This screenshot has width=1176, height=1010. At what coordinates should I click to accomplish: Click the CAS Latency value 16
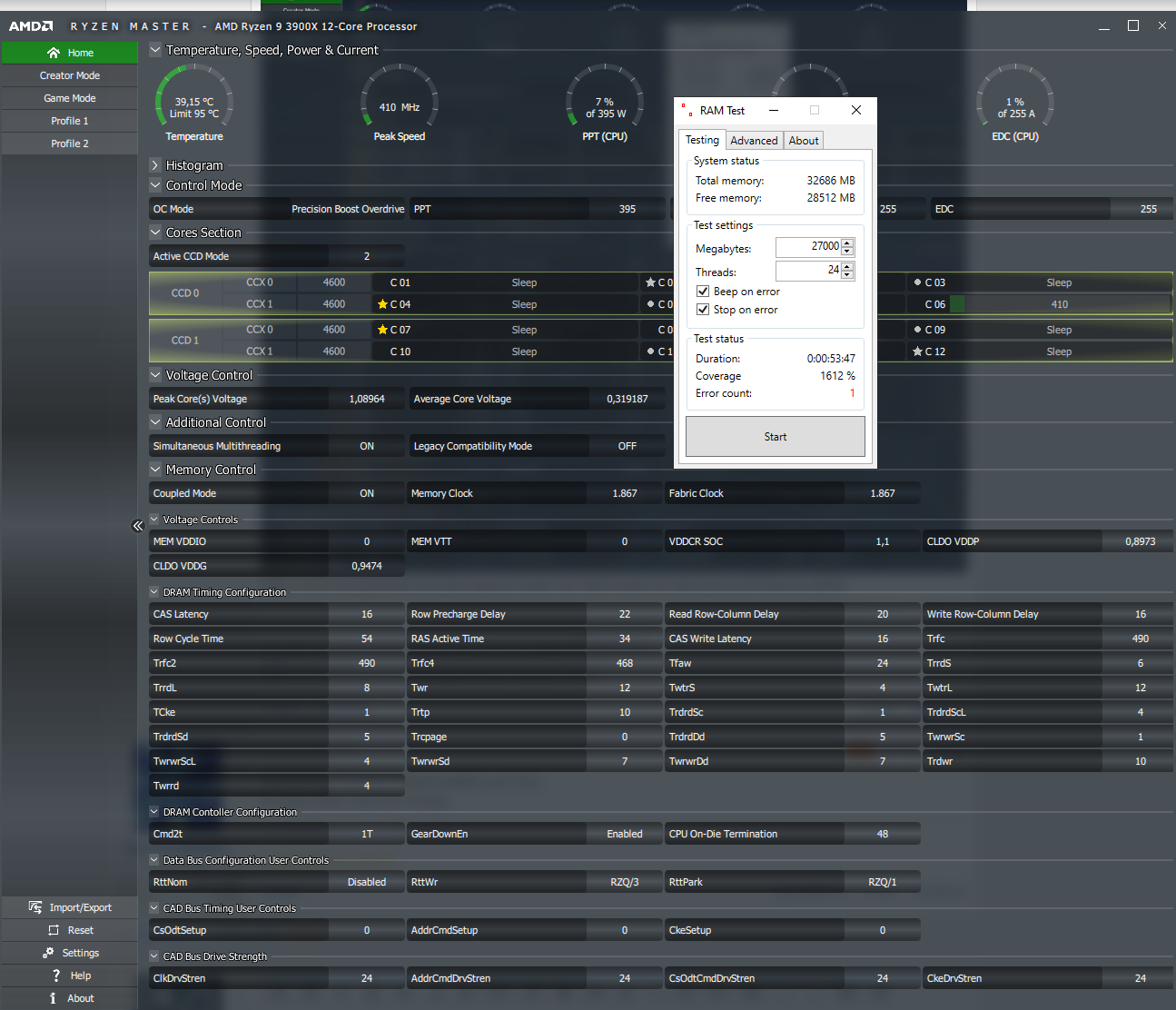[367, 614]
